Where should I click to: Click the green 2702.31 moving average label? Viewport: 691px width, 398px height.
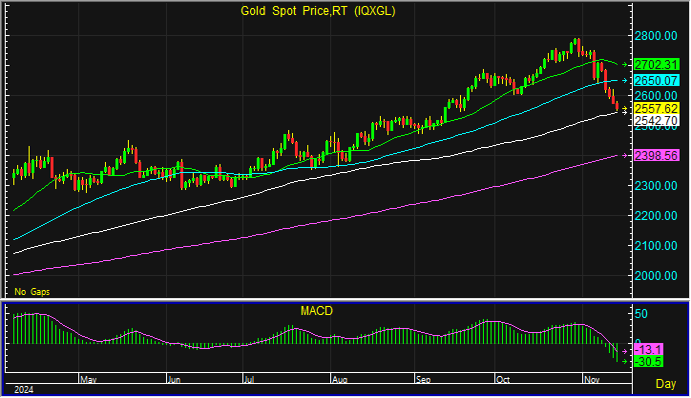point(656,65)
